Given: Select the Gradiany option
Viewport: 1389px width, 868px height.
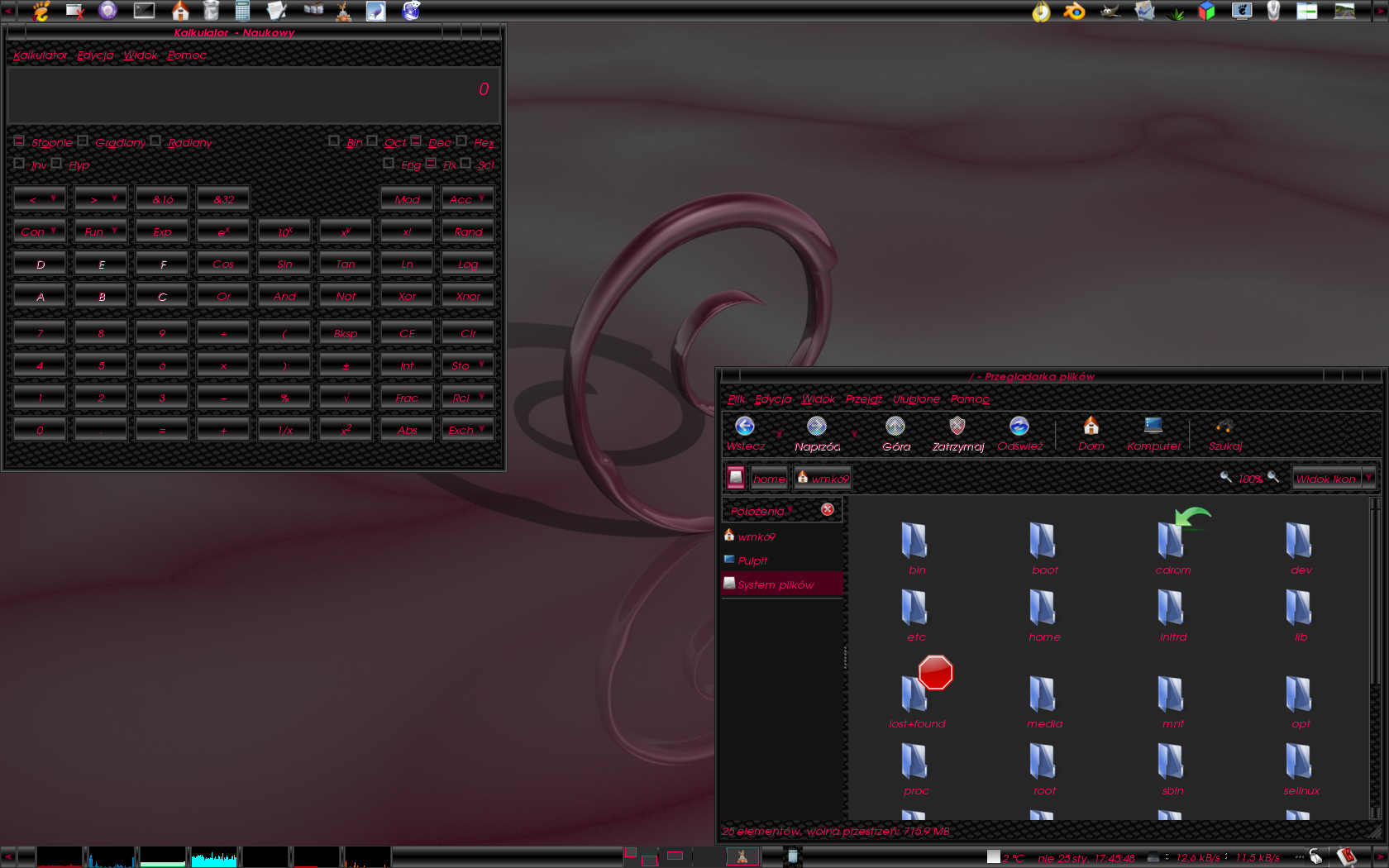Looking at the screenshot, I should click(112, 142).
